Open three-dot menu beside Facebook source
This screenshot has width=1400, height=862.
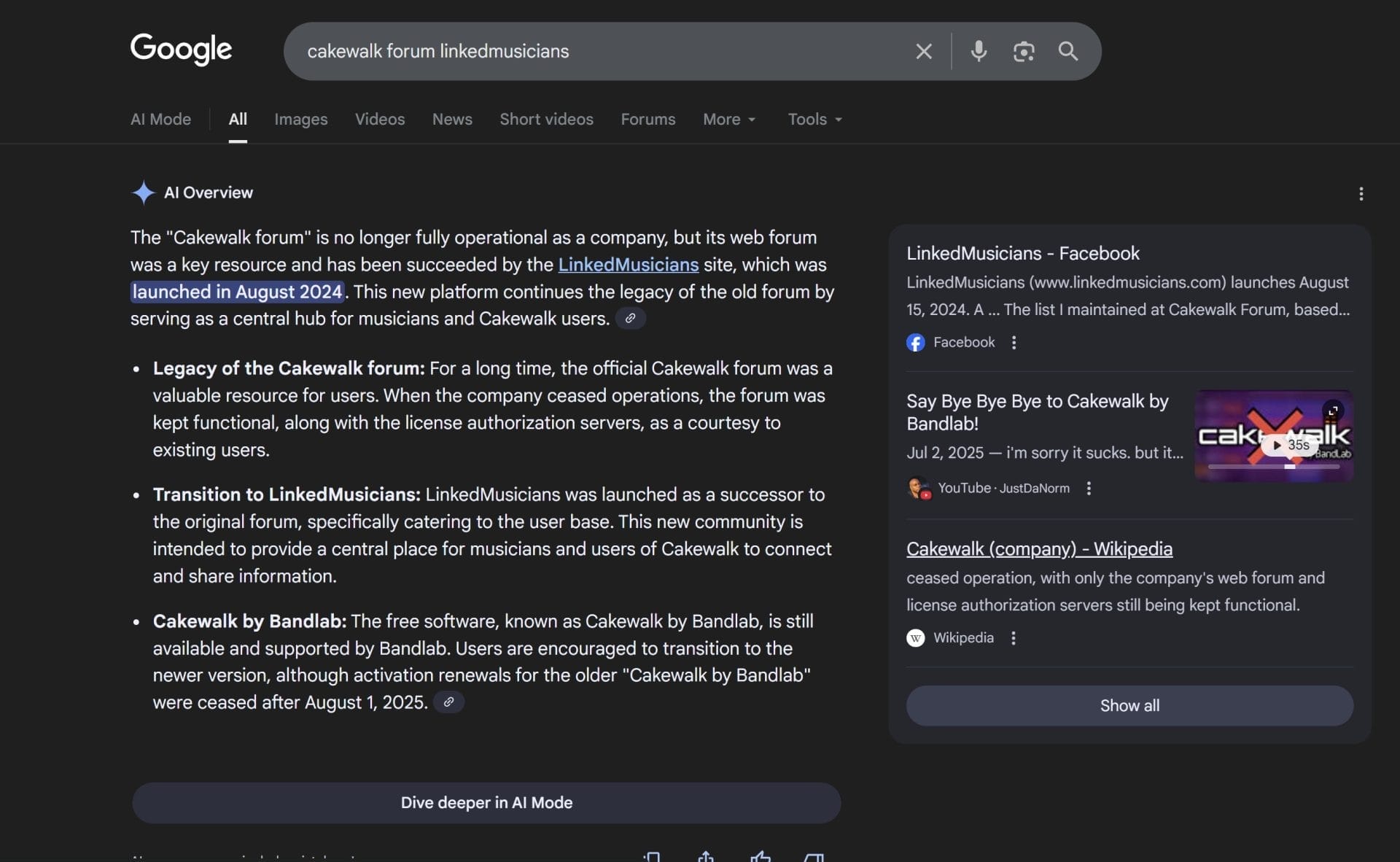point(1014,343)
